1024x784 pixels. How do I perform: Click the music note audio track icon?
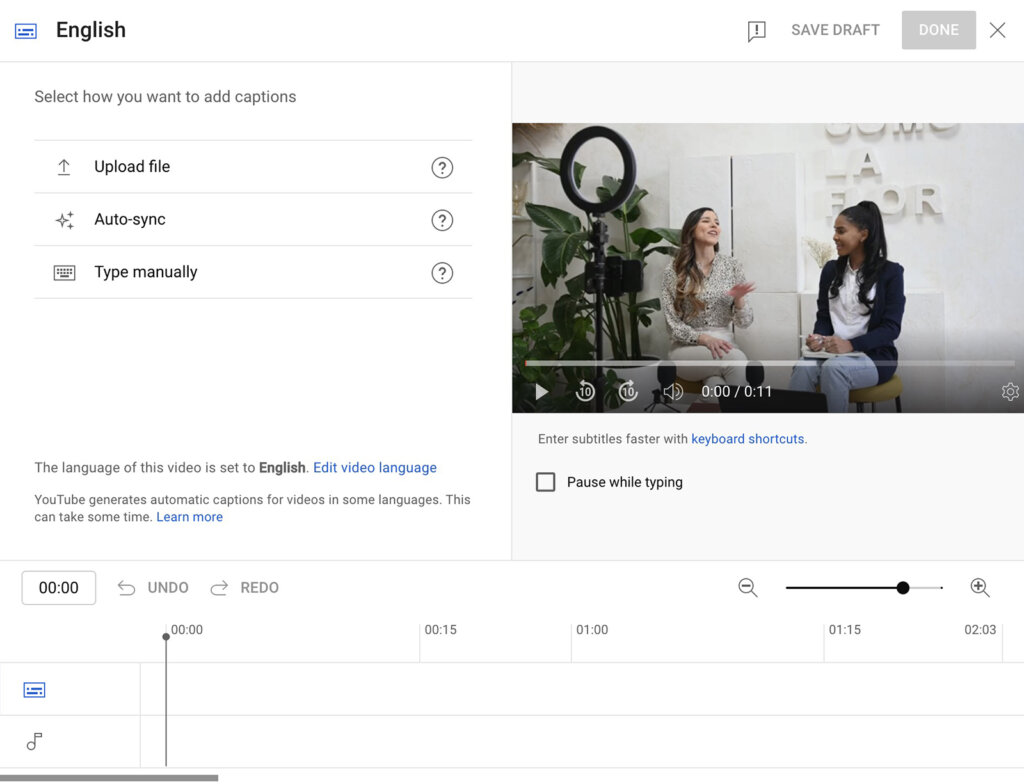coord(34,742)
